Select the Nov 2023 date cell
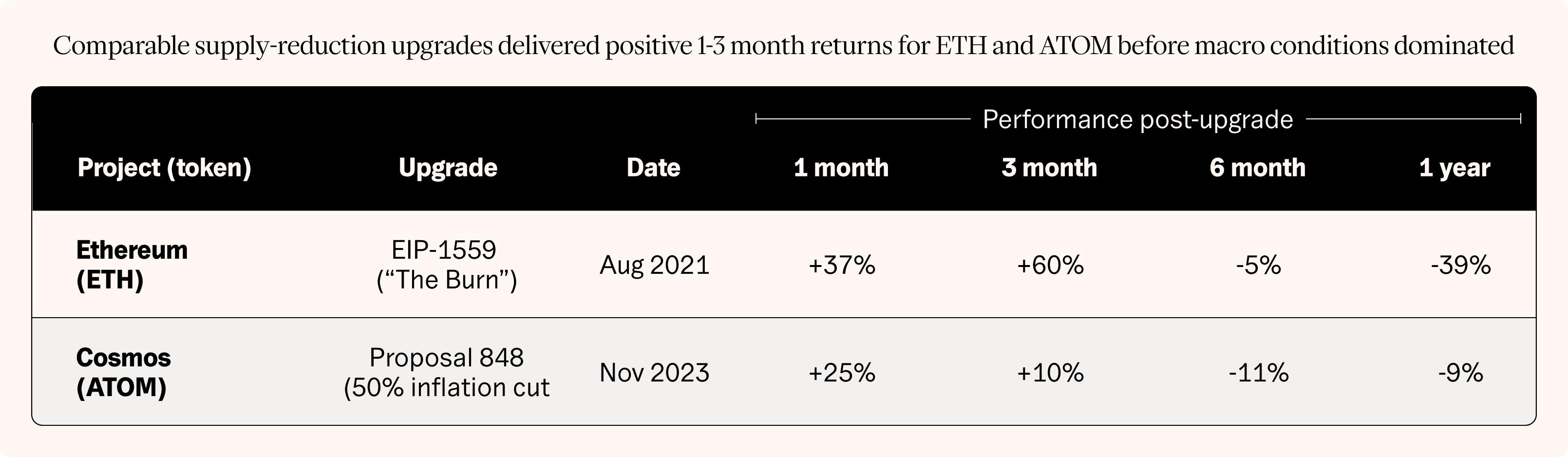This screenshot has height=457, width=1568. coord(654,373)
